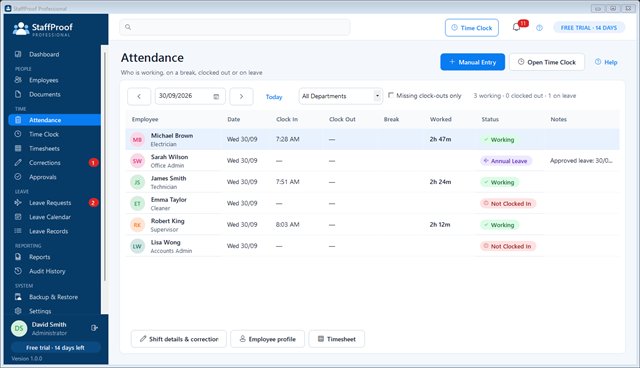Click the Robert King name
The height and width of the screenshot is (368, 640).
coord(167,221)
